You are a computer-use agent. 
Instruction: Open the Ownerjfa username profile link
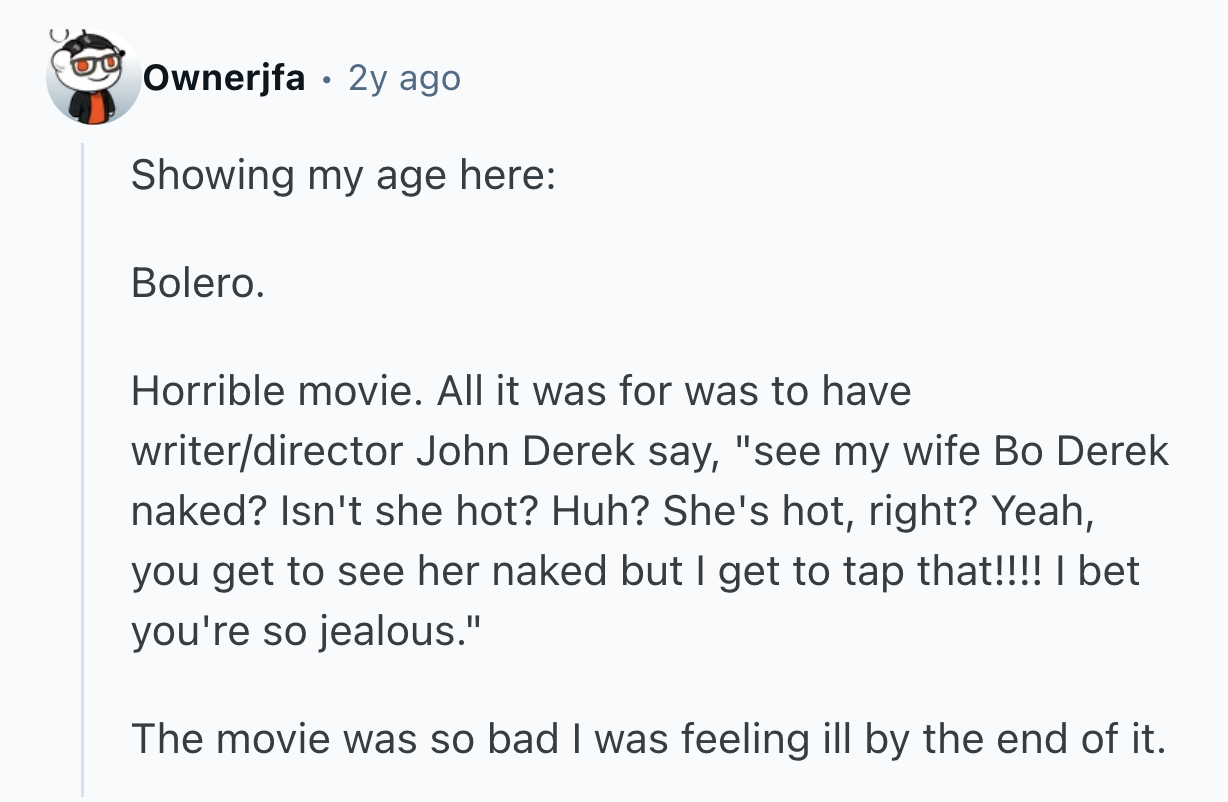click(x=224, y=78)
